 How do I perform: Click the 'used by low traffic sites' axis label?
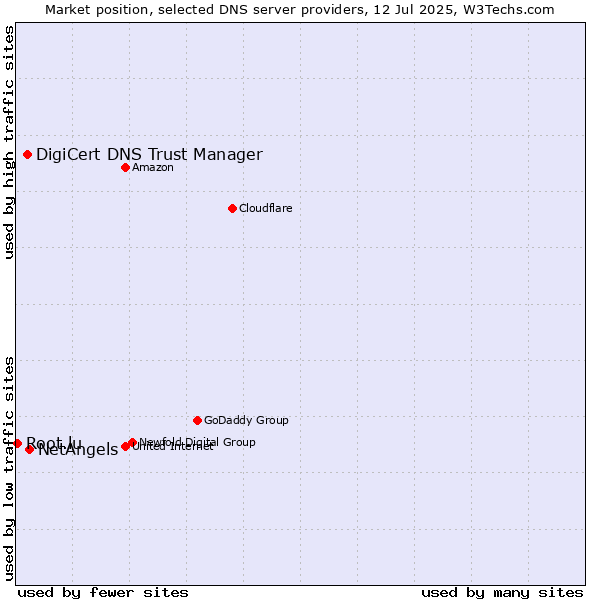click(x=9, y=469)
